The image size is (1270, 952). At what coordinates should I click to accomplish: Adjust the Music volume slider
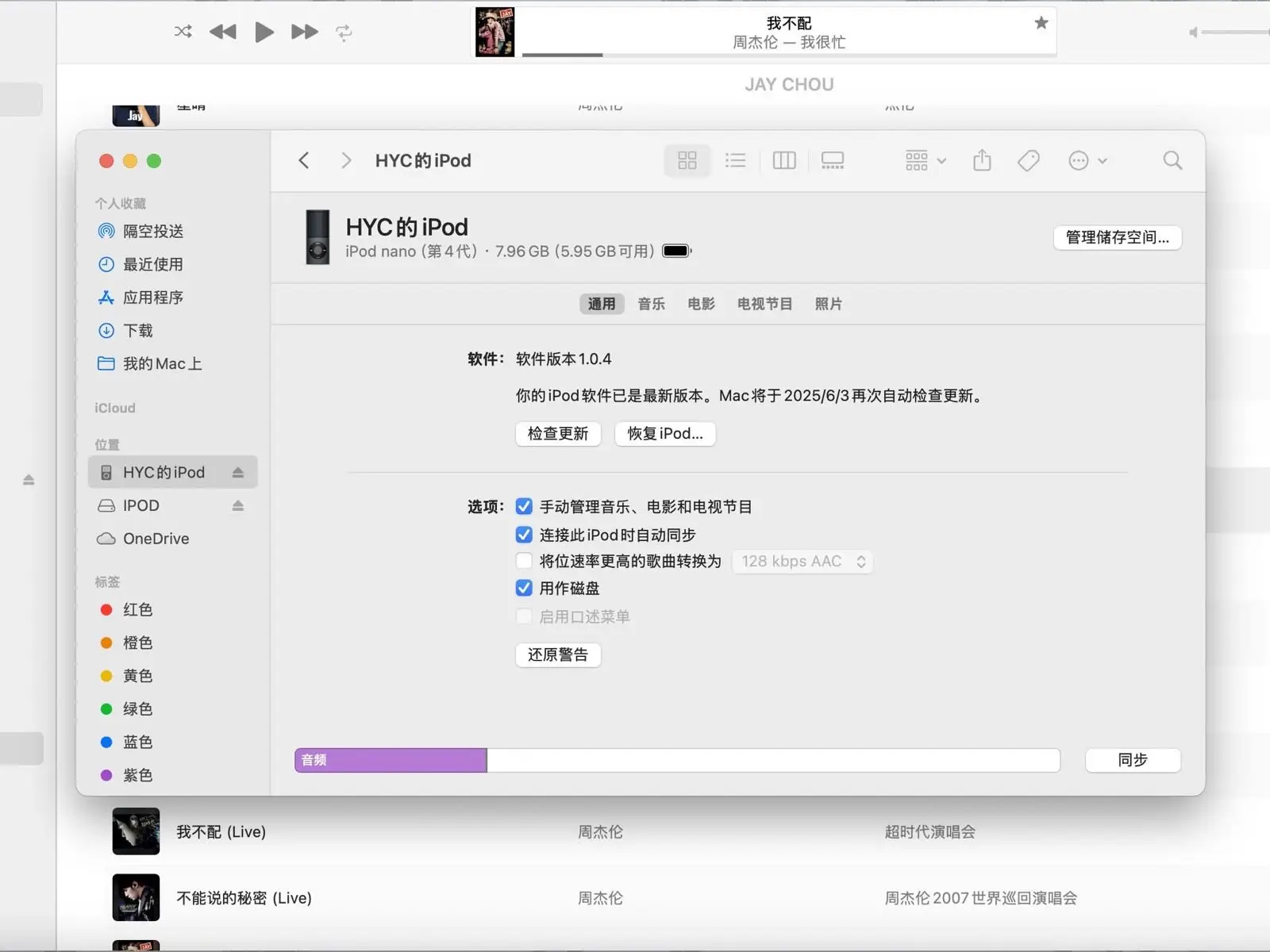point(1235,32)
